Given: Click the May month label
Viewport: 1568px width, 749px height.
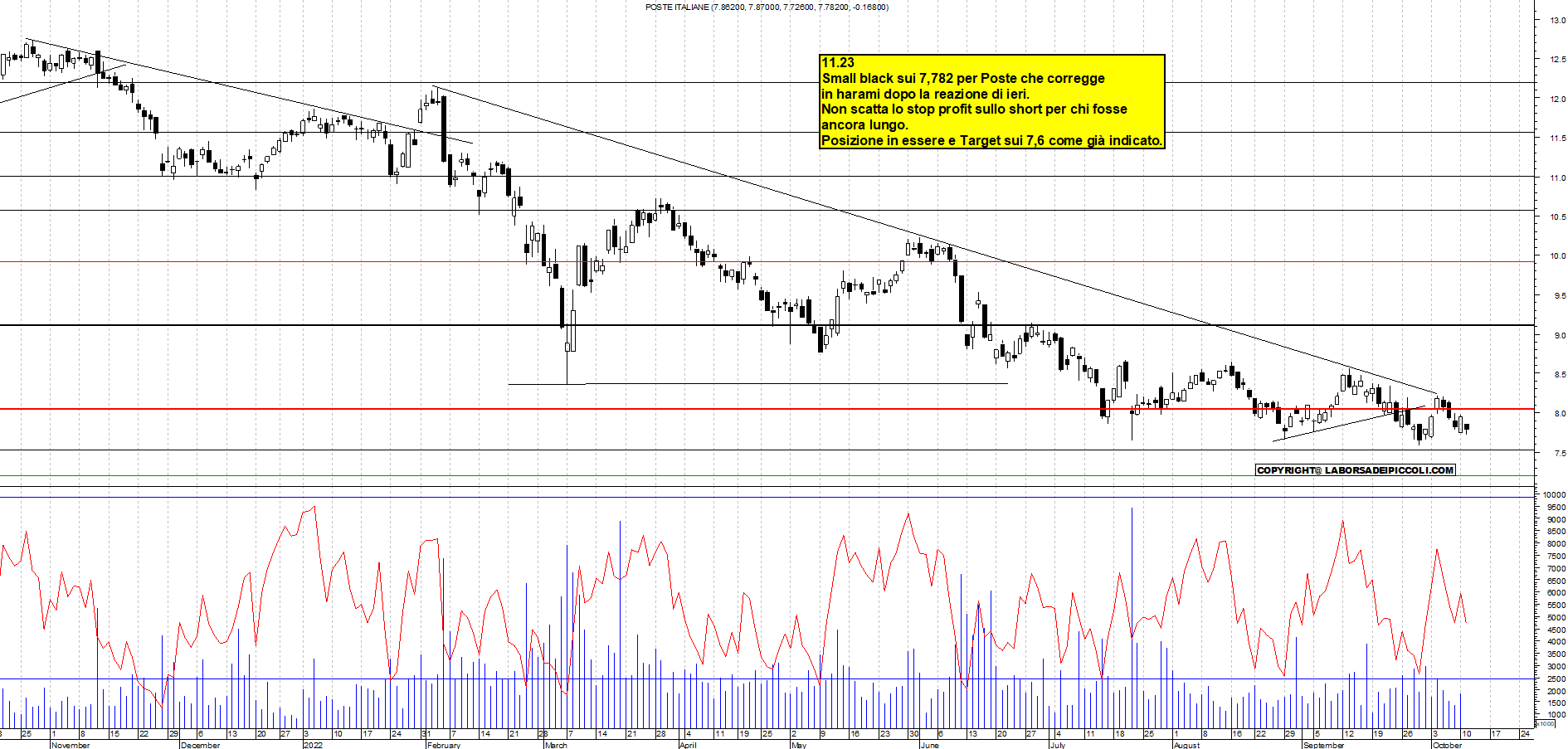Looking at the screenshot, I should pyautogui.click(x=799, y=745).
